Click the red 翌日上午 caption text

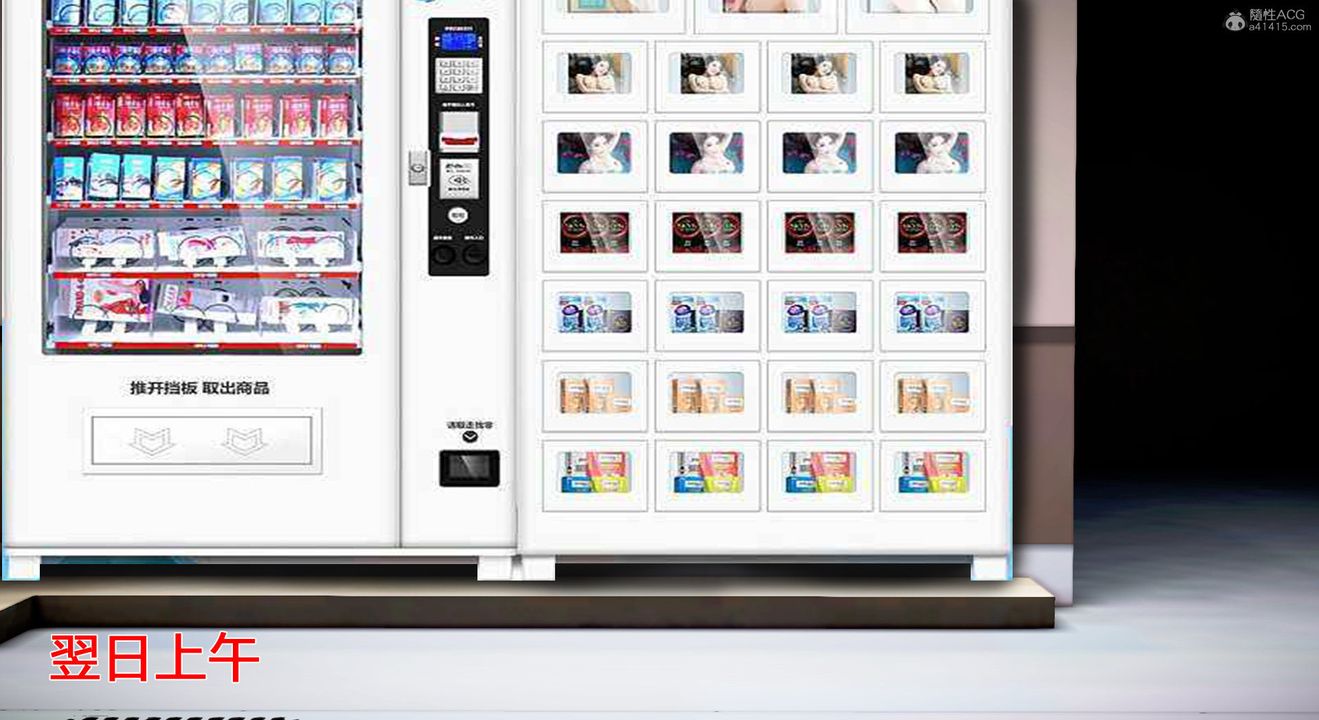point(154,657)
